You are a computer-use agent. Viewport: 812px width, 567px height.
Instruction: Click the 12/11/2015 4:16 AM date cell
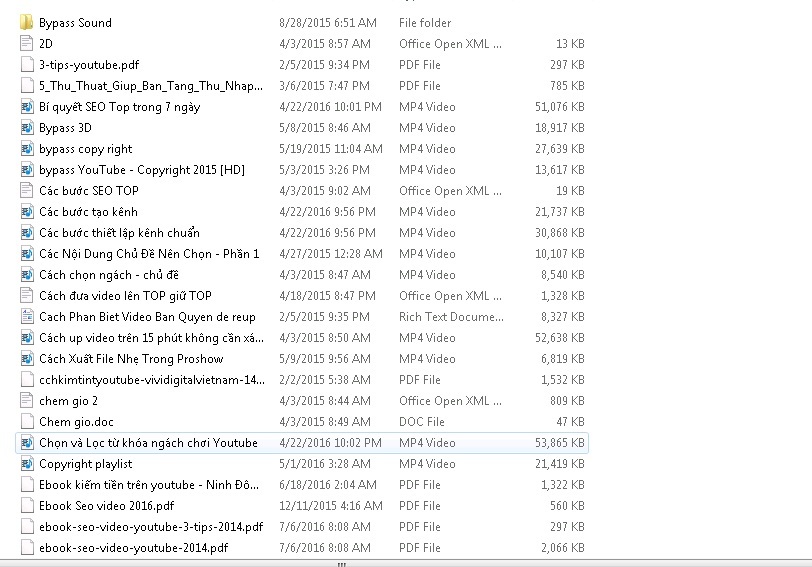point(331,506)
